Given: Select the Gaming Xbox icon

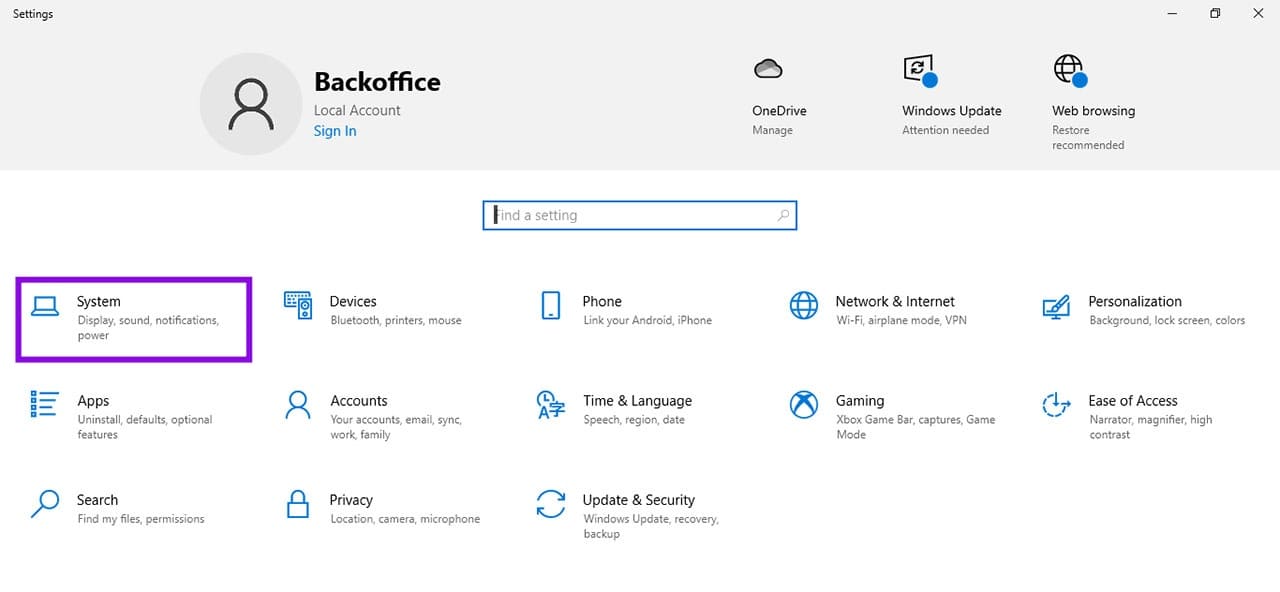Looking at the screenshot, I should pyautogui.click(x=804, y=405).
